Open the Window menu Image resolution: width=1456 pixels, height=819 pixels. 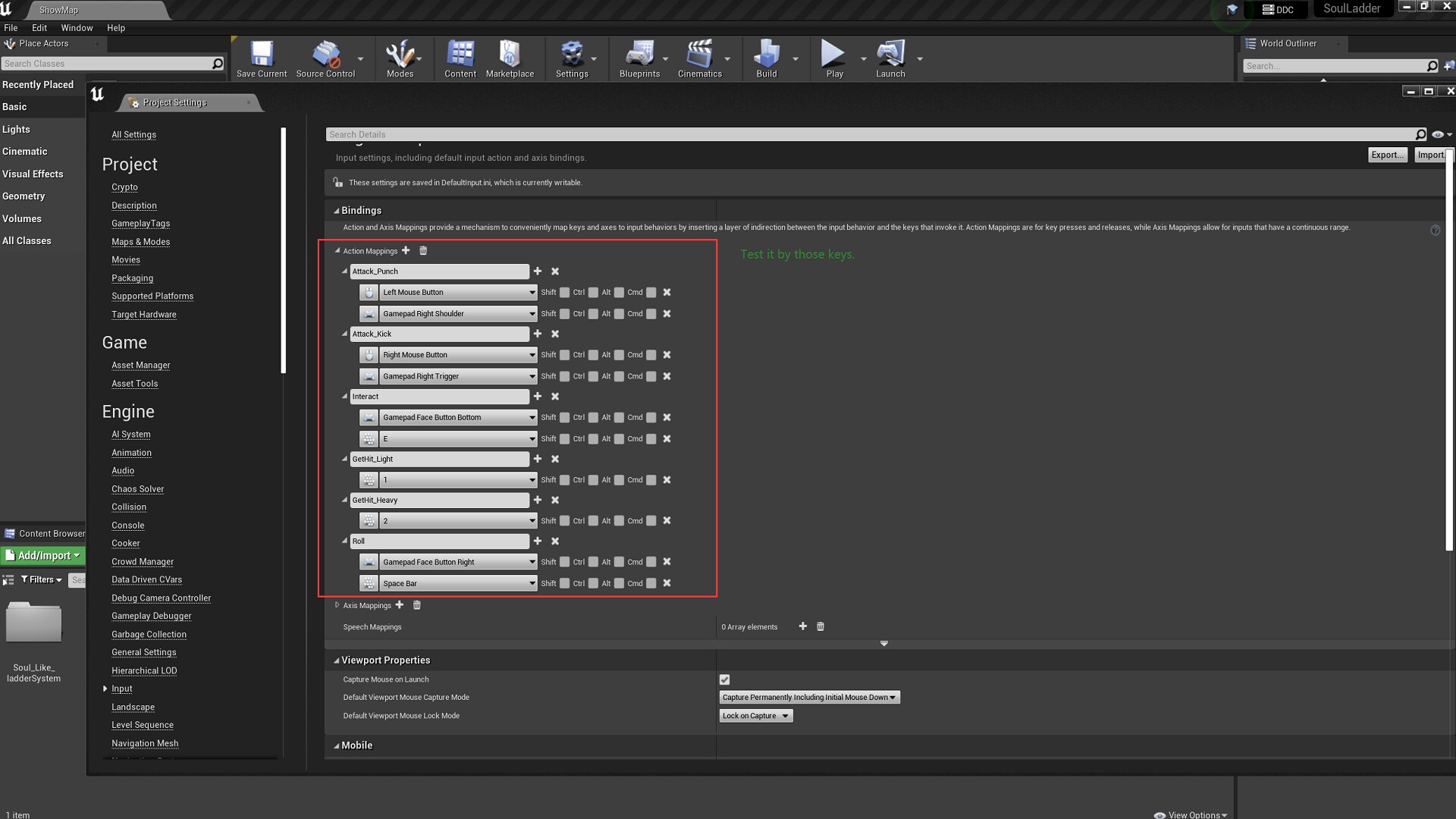(77, 28)
